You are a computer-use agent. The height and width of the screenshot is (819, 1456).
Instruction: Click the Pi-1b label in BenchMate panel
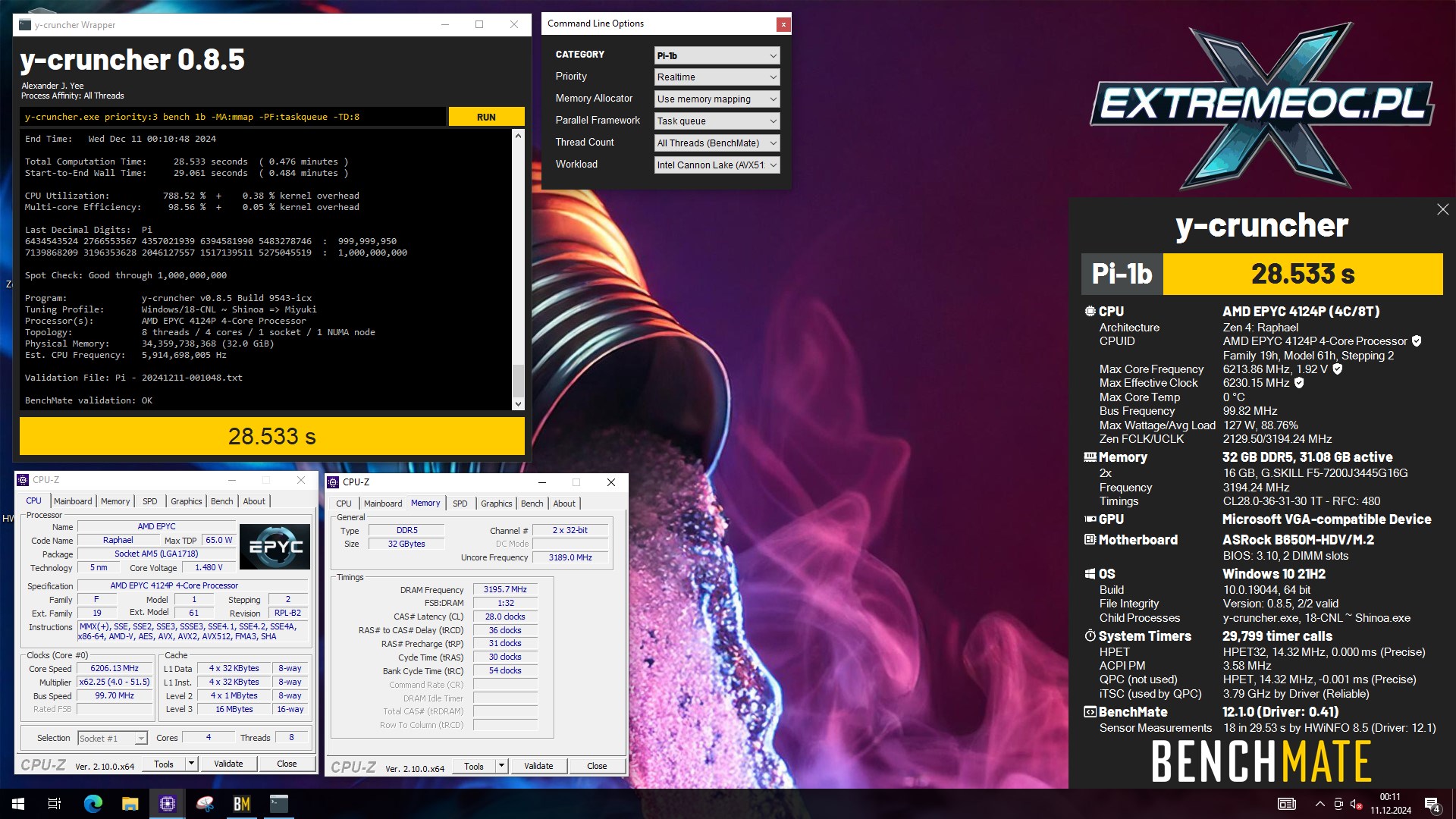(1122, 274)
